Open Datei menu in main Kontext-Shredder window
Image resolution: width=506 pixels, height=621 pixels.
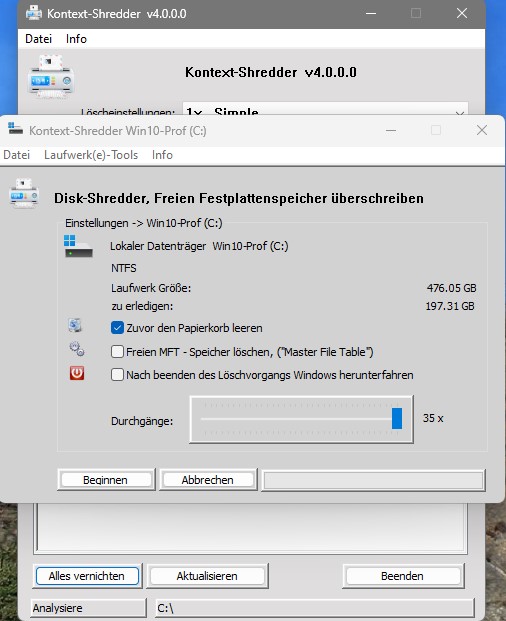click(38, 39)
